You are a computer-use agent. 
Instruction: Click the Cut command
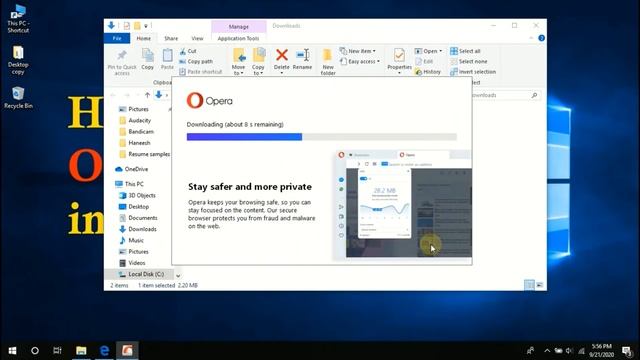(188, 51)
